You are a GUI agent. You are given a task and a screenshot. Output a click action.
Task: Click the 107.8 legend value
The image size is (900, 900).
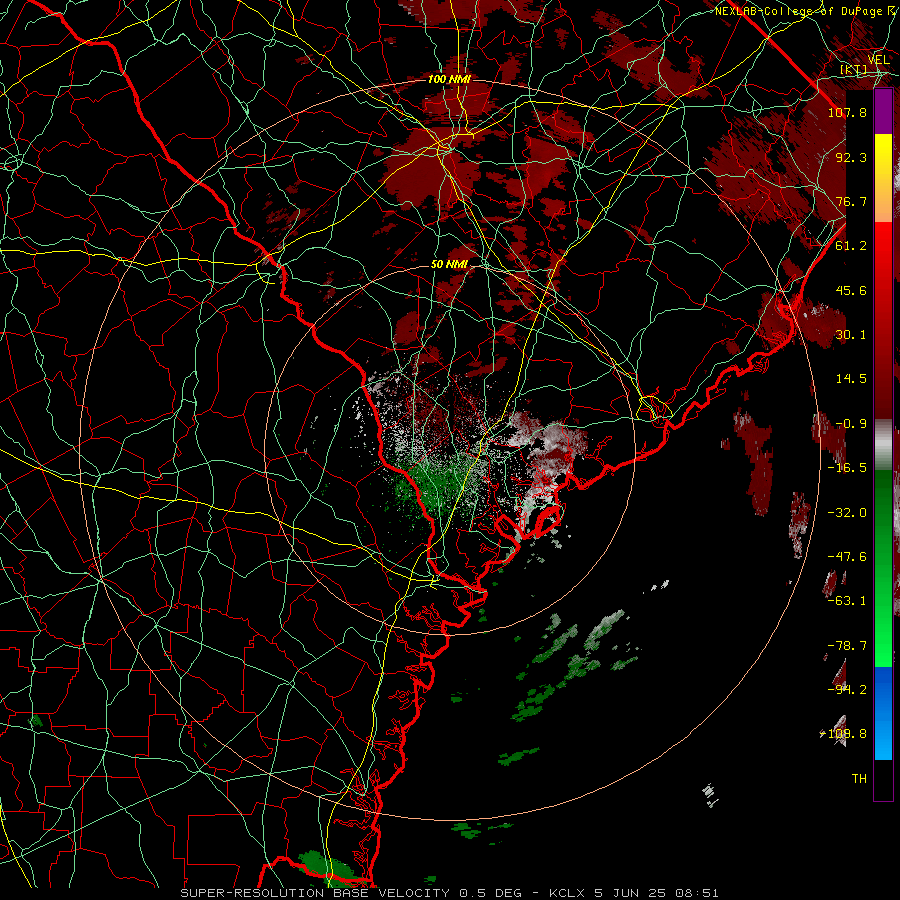[x=847, y=112]
